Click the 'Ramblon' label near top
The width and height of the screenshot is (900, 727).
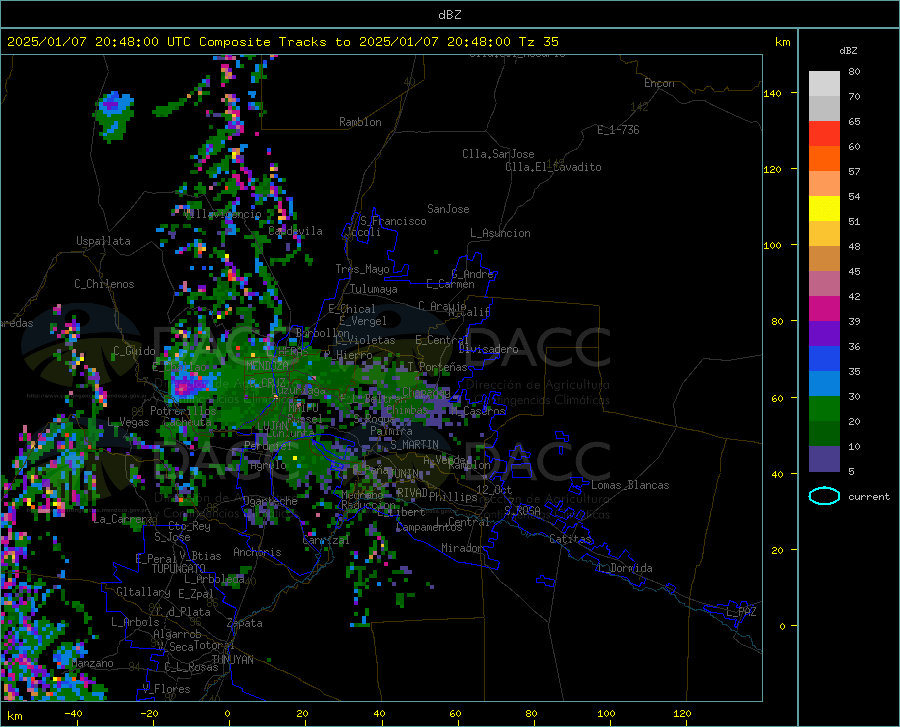tap(360, 122)
